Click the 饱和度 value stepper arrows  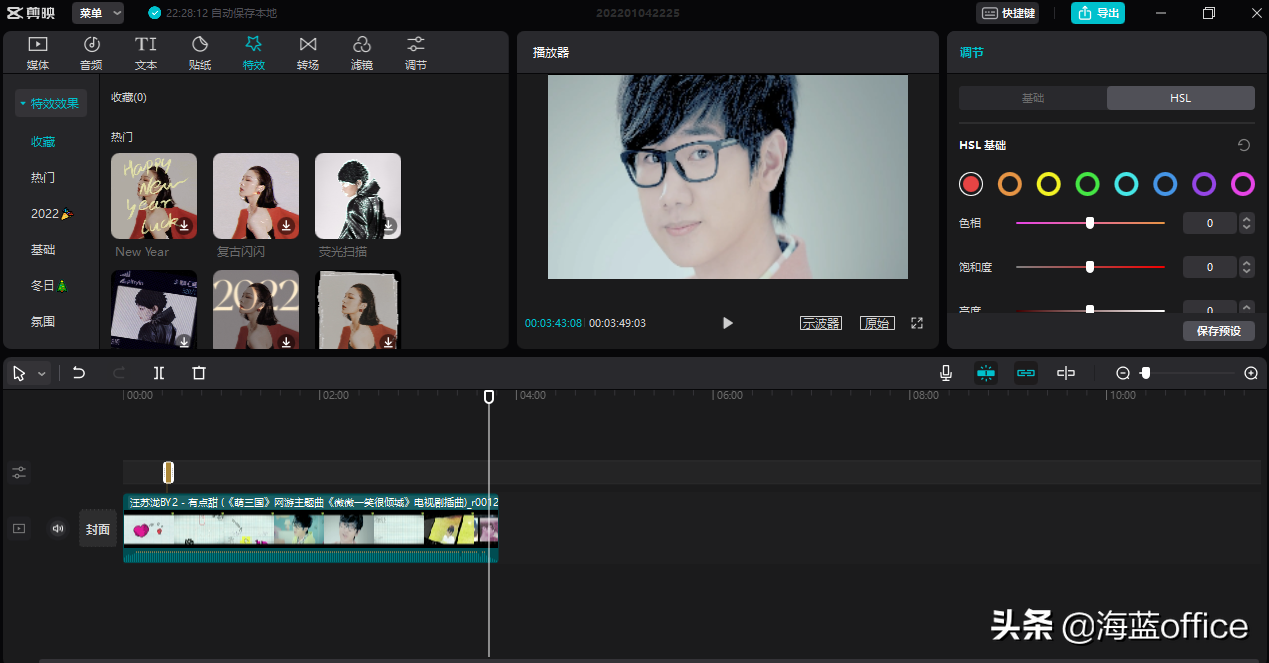(1246, 267)
